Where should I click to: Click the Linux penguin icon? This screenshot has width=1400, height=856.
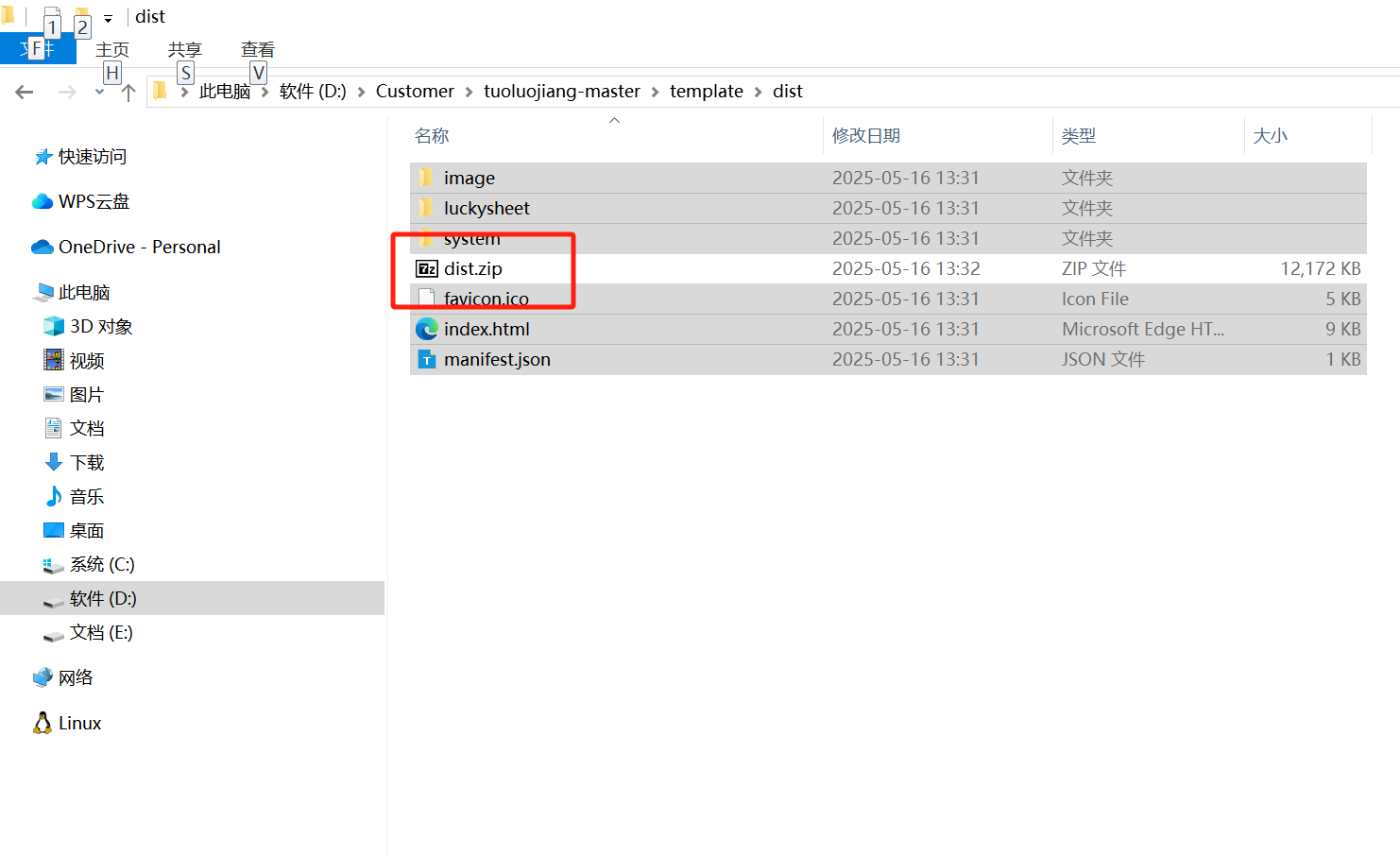43,723
